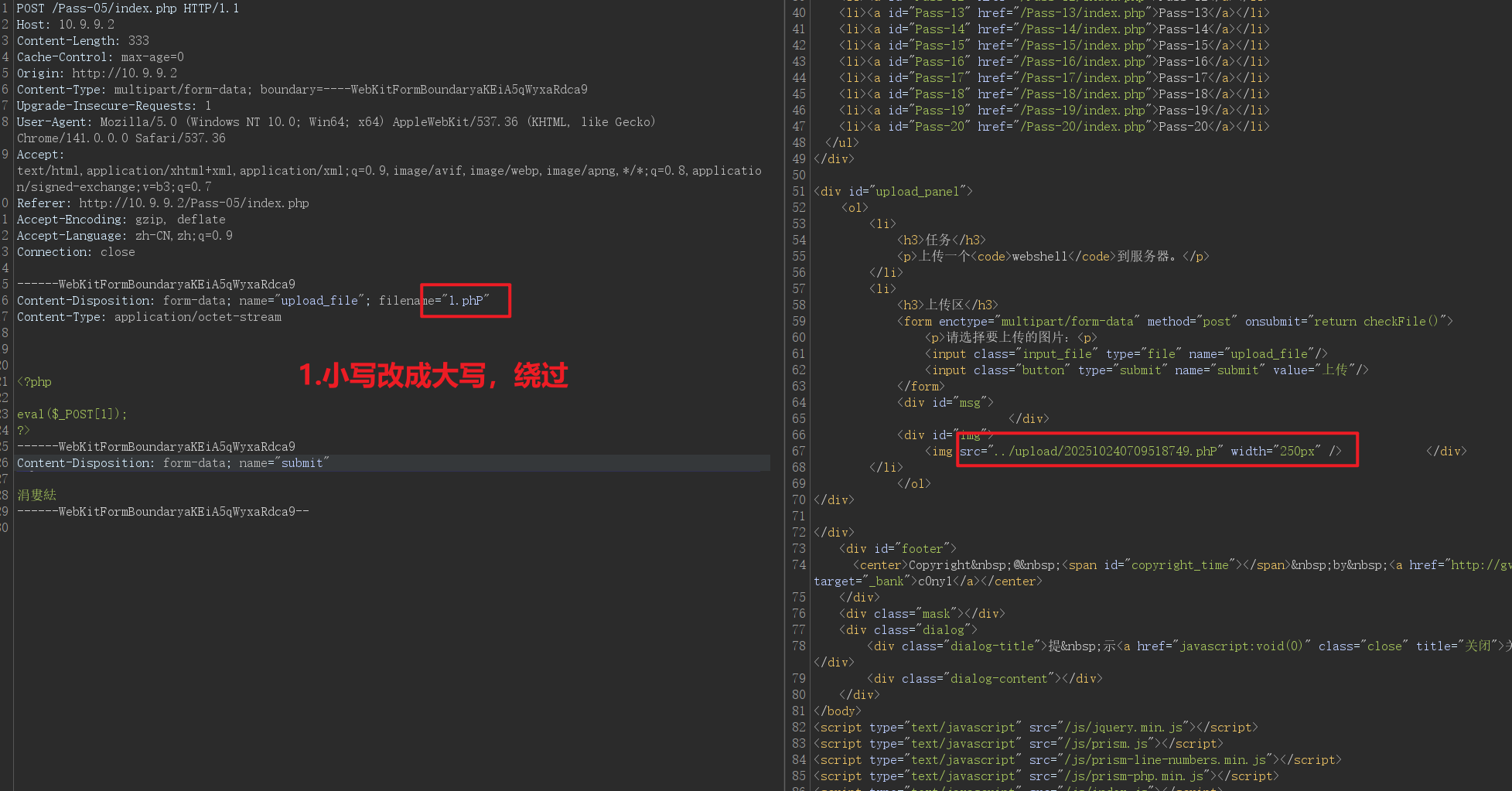The image size is (1512, 791).
Task: Select the prism-line-numbers.min.js script line
Action: pos(1077,760)
